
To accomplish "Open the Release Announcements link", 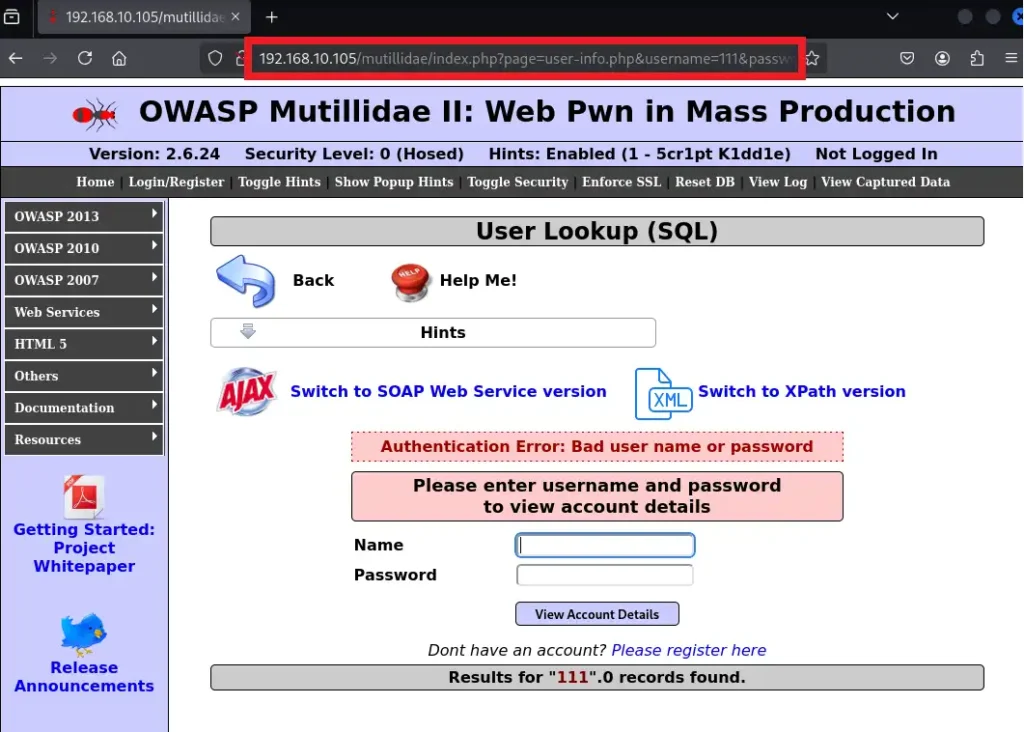I will tap(84, 676).
